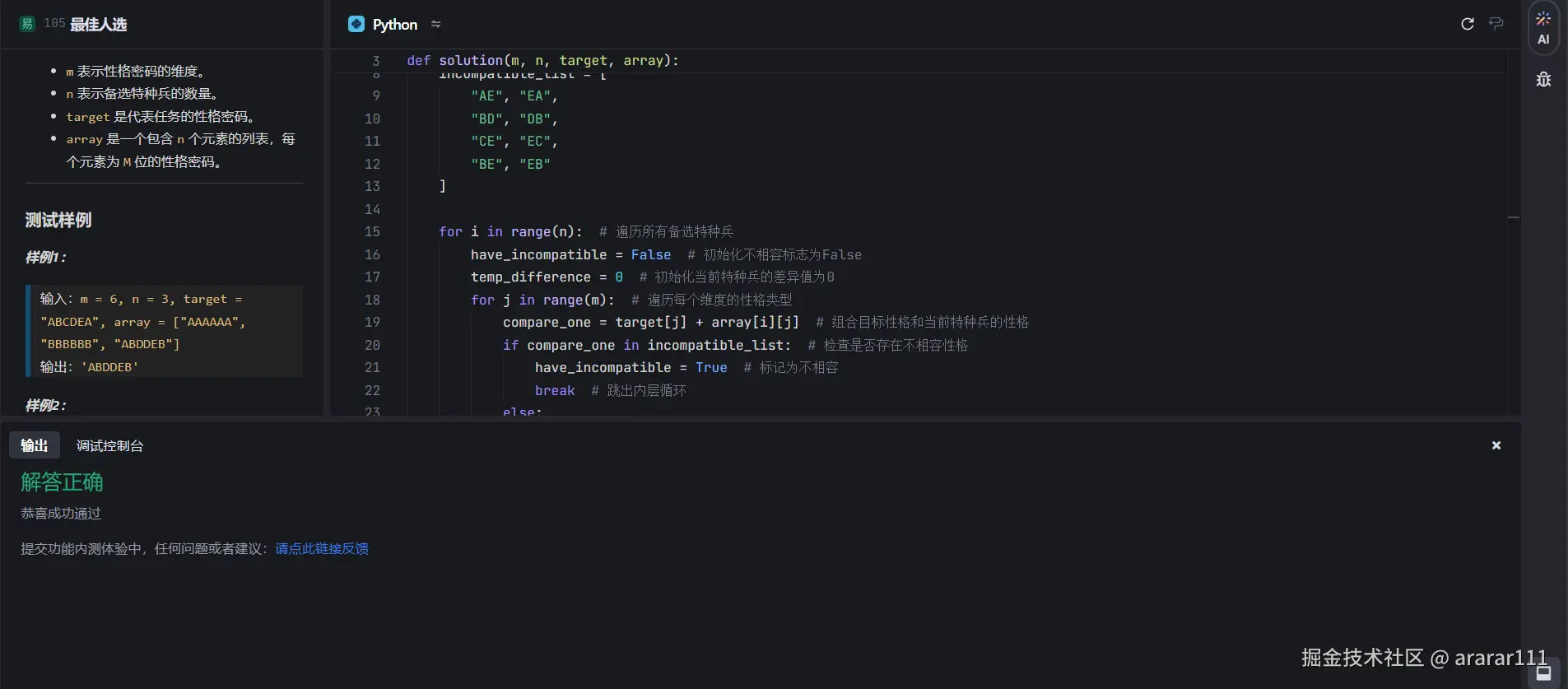Click the for i in range(n) line
The height and width of the screenshot is (689, 1568).
tap(510, 232)
